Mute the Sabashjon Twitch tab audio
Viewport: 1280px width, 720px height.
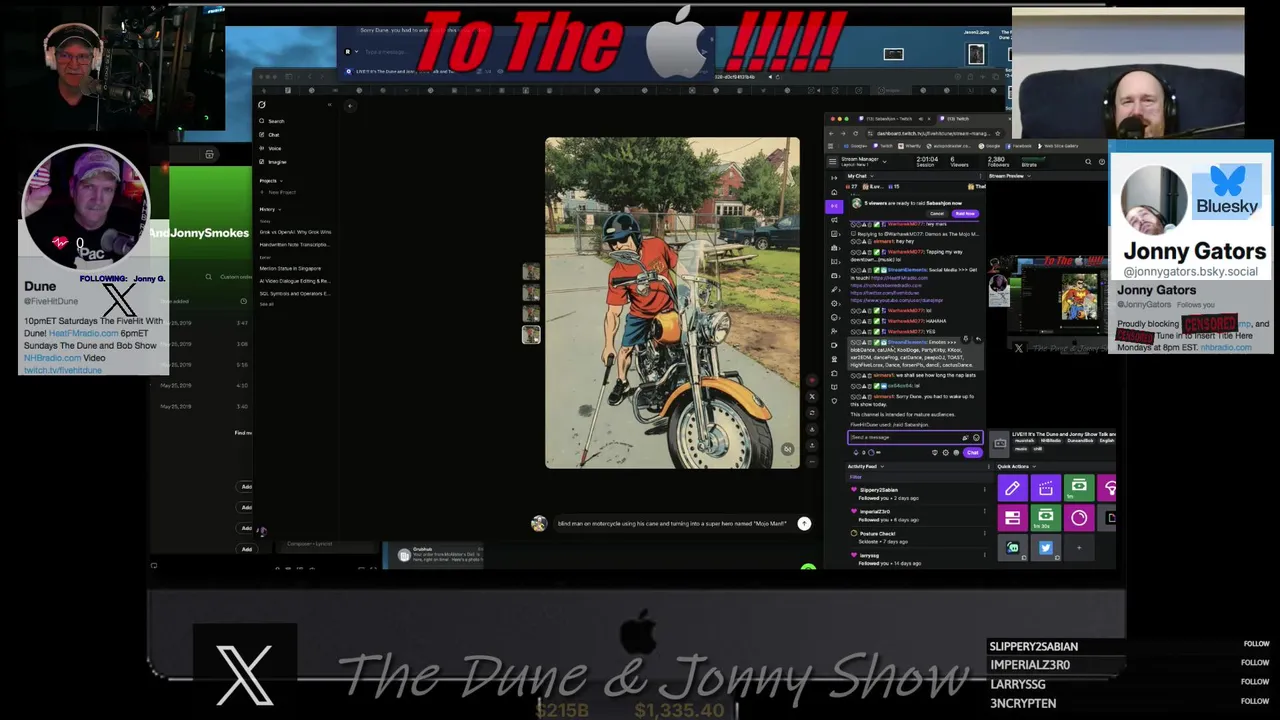(920, 119)
